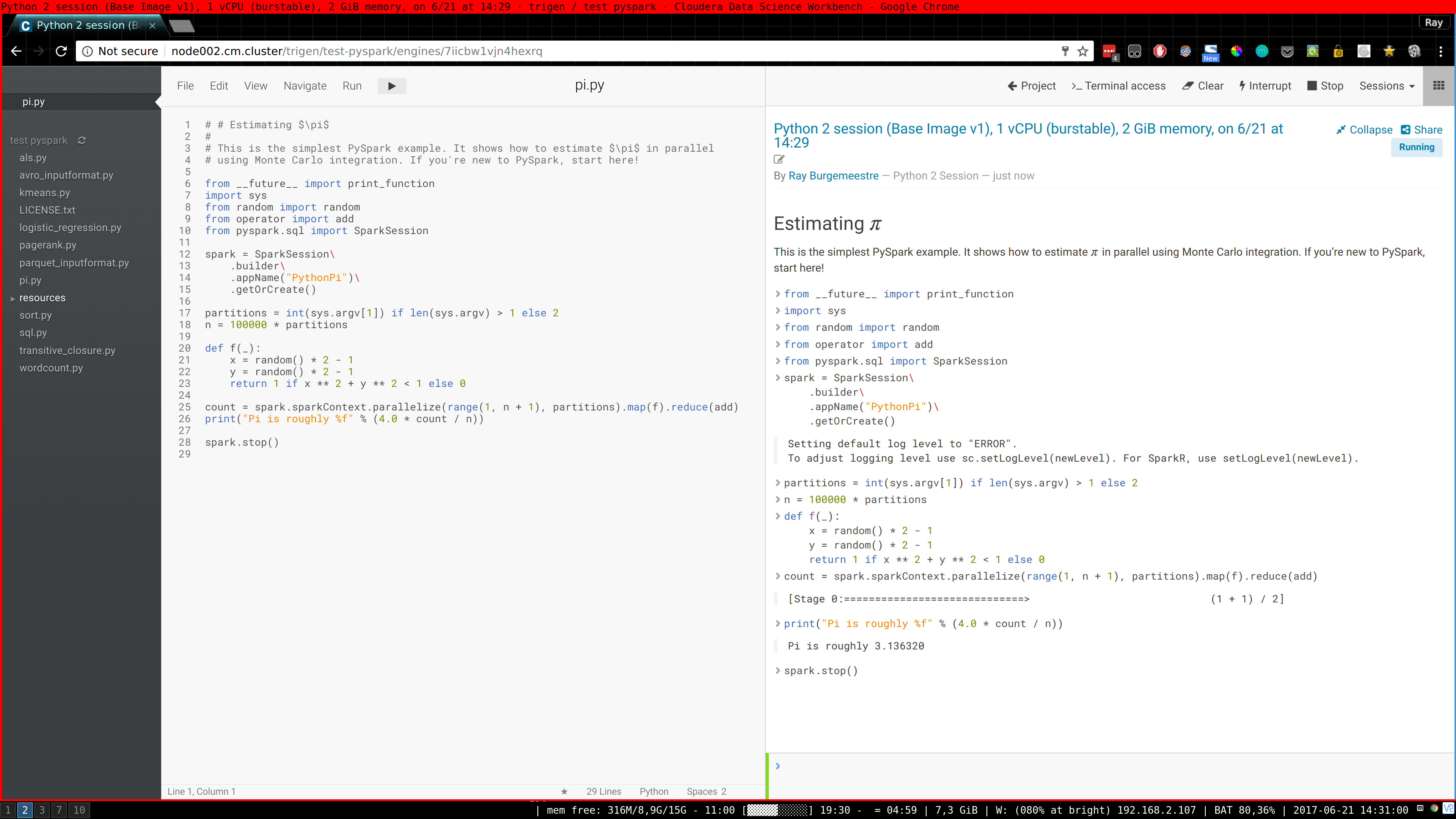Click the 'Pi is roughly 3.136320' output
This screenshot has height=819, width=1456.
pos(856,646)
